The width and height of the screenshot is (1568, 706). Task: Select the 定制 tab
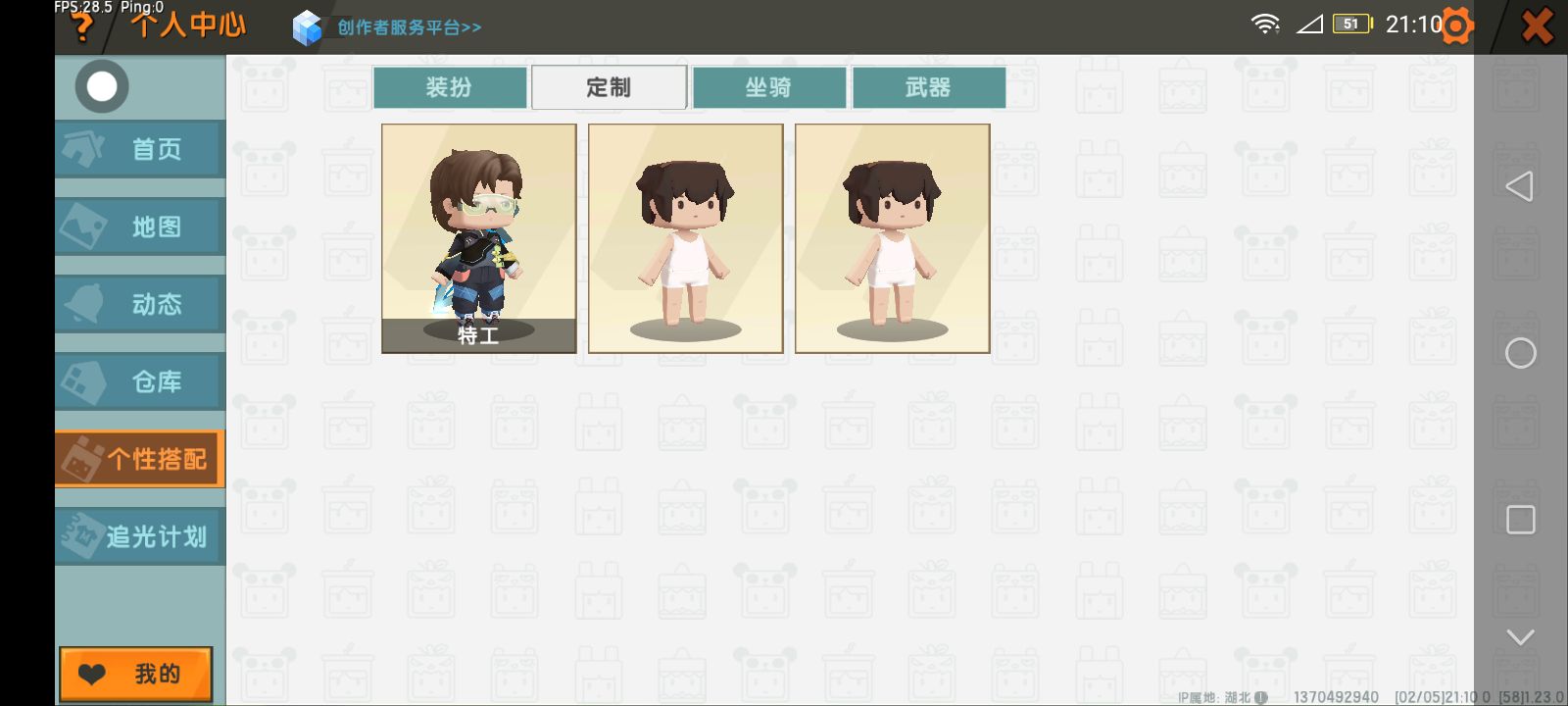(x=609, y=87)
